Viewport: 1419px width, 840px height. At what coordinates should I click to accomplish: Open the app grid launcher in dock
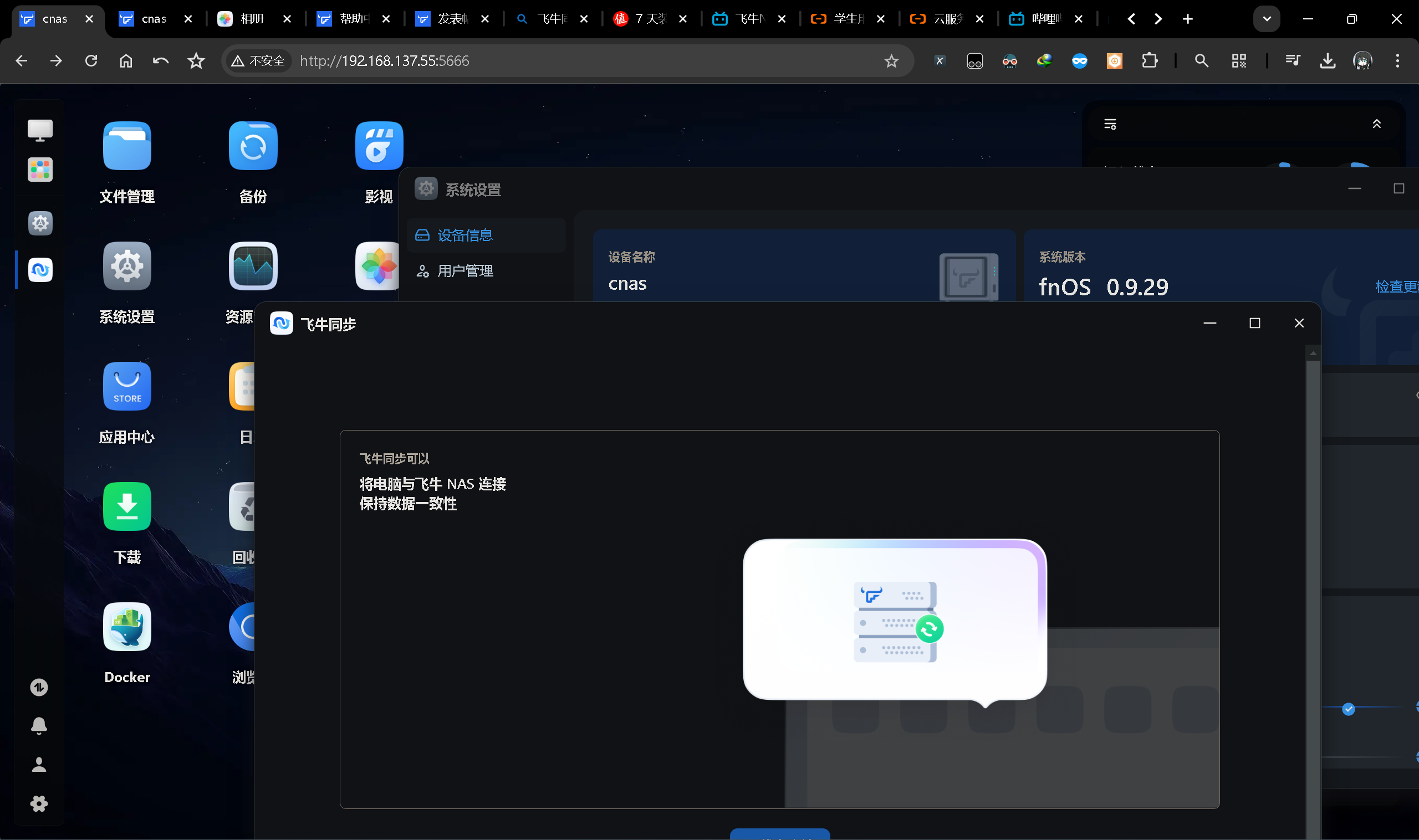40,169
